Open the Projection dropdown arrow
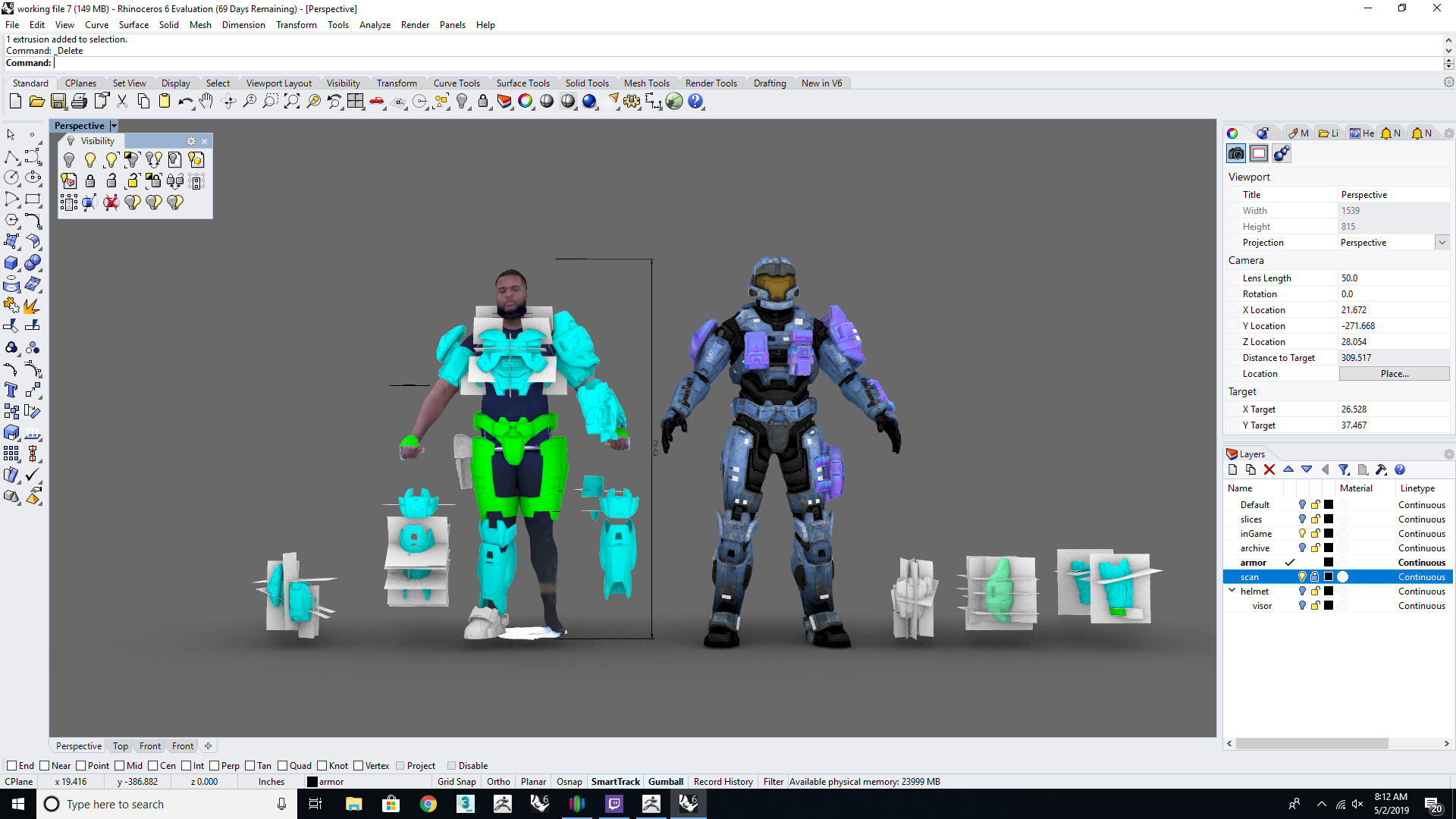This screenshot has height=819, width=1456. click(x=1442, y=243)
